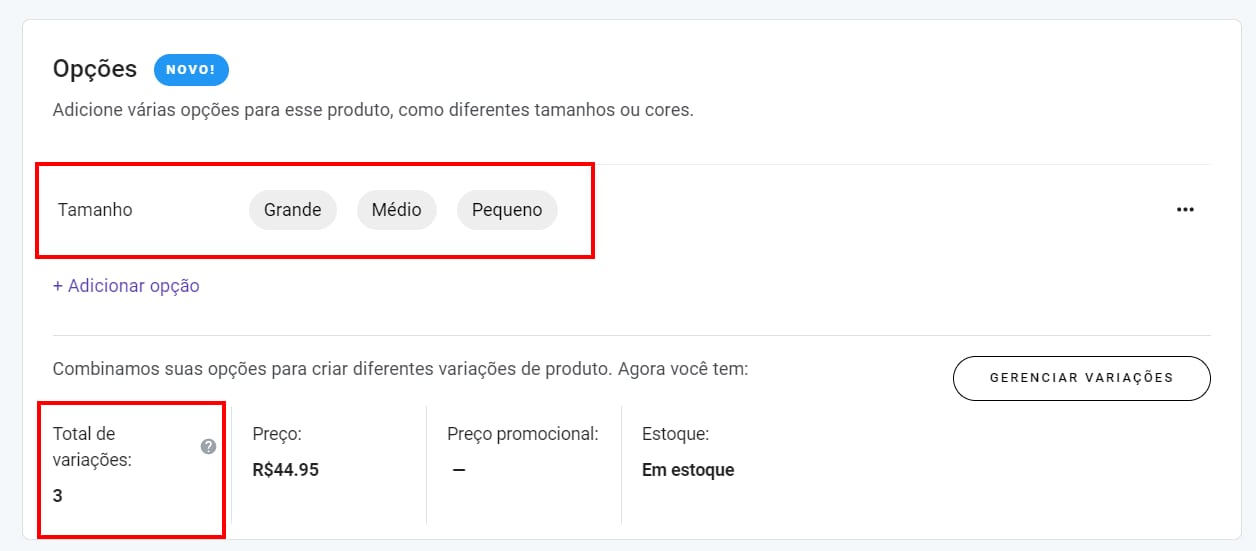Viewport: 1256px width, 551px height.
Task: Click the NOVO! badge
Action: (x=191, y=70)
